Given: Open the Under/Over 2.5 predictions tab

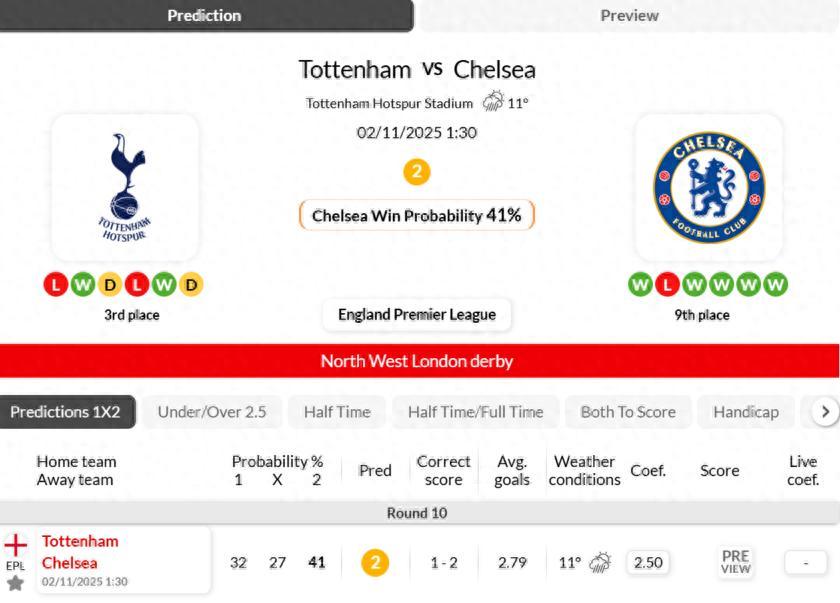Looking at the screenshot, I should [x=212, y=412].
